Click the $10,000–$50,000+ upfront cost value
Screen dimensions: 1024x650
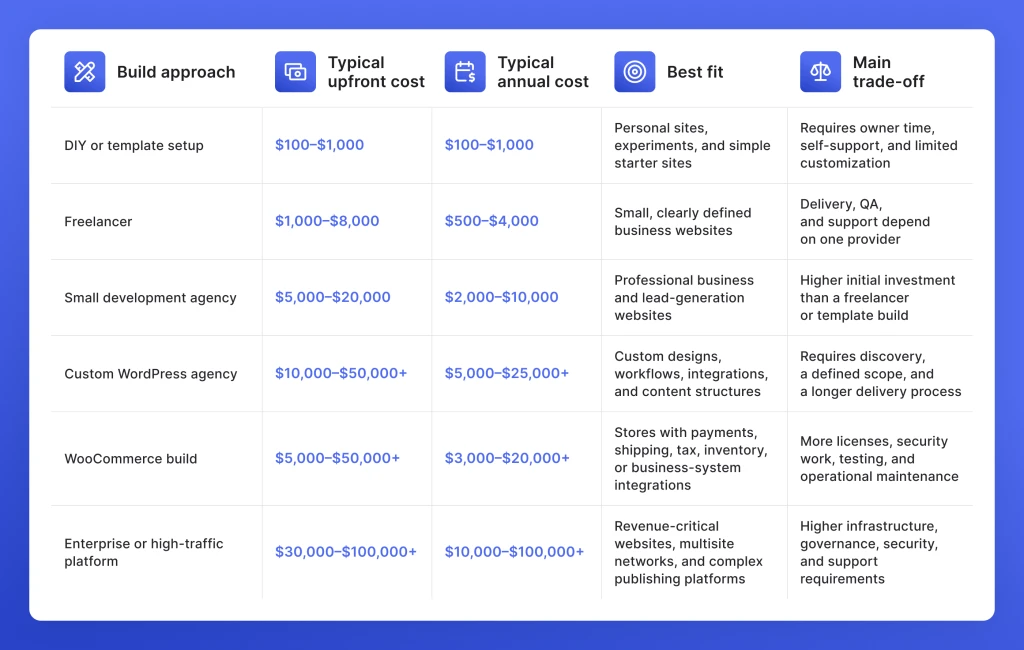point(341,373)
